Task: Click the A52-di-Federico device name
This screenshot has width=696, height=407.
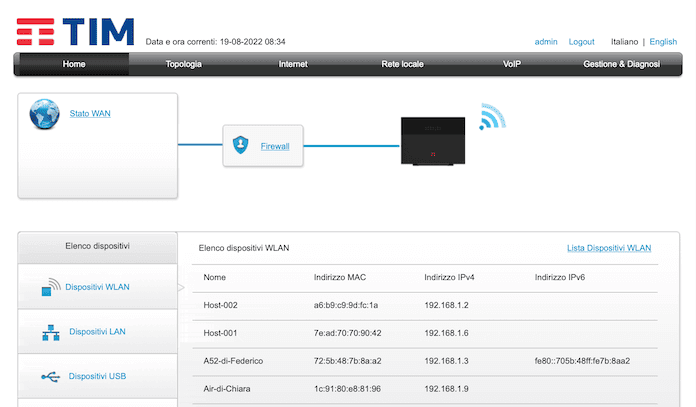Action: (x=233, y=361)
